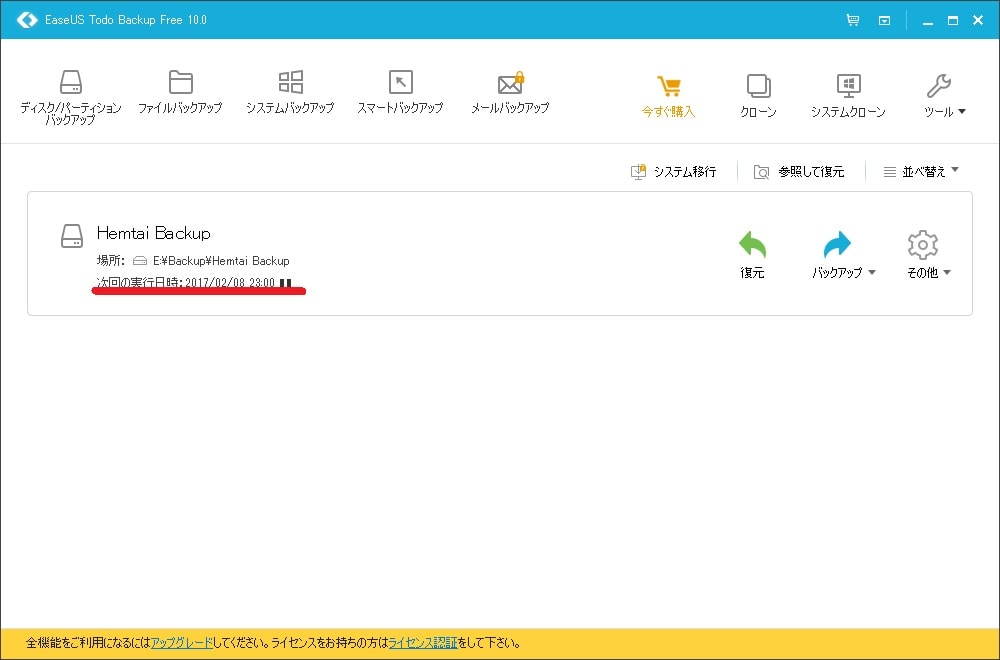This screenshot has height=660, width=1000.
Task: Start System Backup (システムバックアップ)
Action: click(x=290, y=92)
